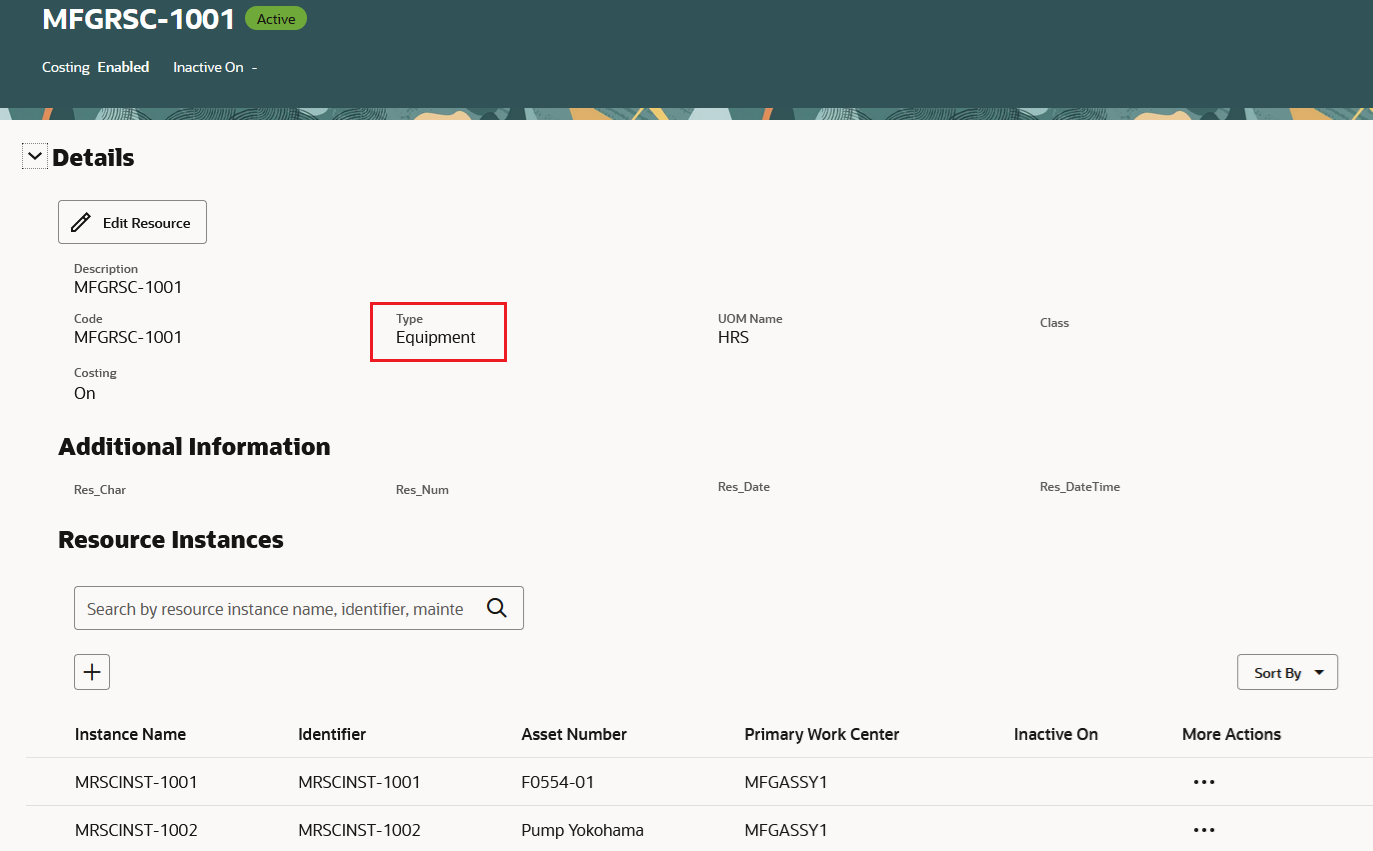Click identifier MRSCINST-1001 cell

359,782
